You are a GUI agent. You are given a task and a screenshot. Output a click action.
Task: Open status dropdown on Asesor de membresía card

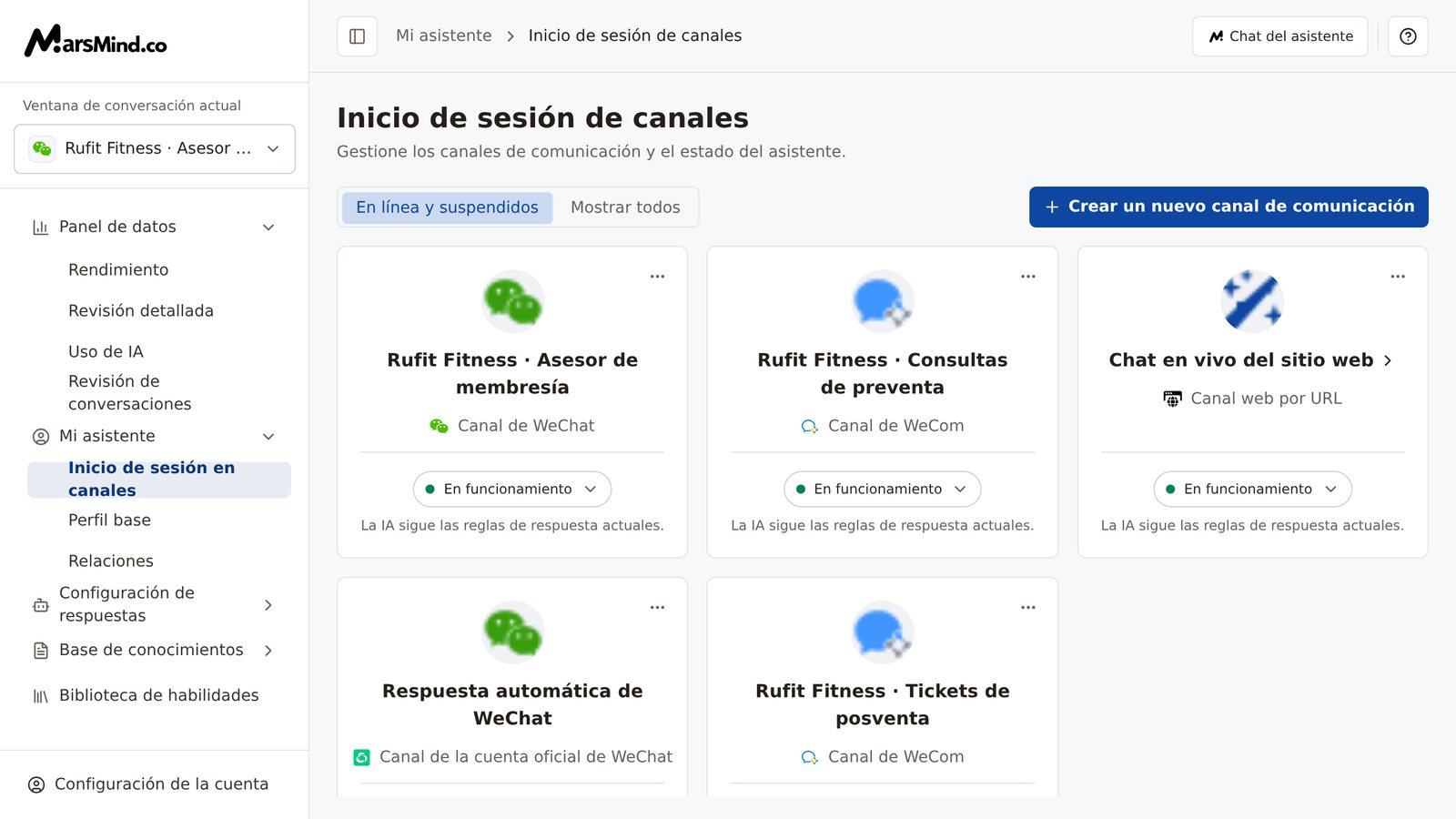512,489
